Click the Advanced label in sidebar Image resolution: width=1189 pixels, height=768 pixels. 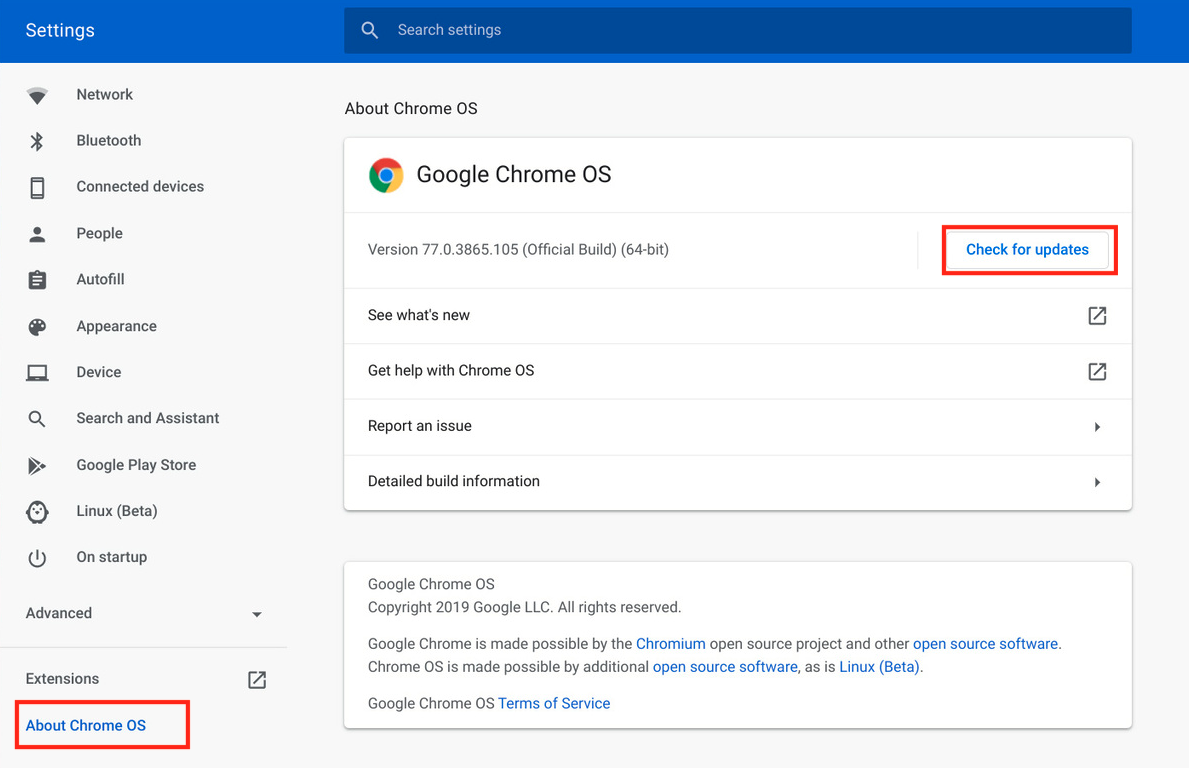(58, 613)
